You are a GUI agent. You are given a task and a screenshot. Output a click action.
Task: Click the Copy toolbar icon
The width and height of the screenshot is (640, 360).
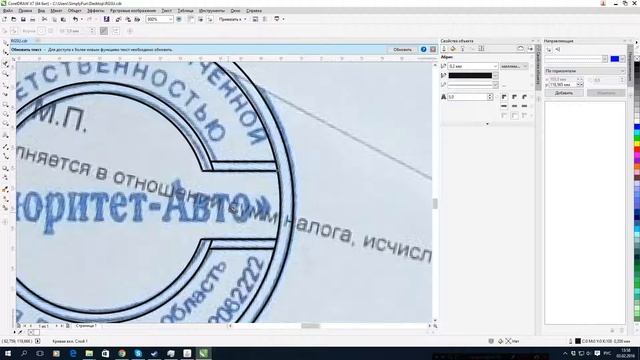54,19
